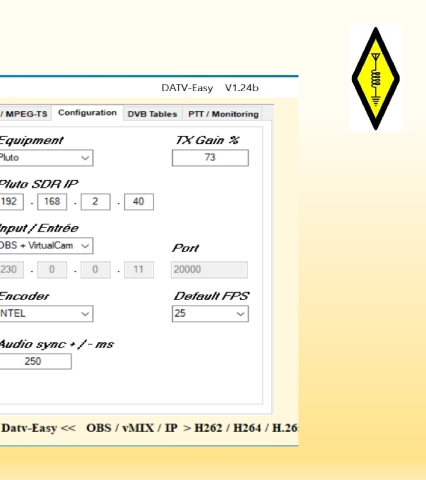Select the Configuration tab

(x=87, y=113)
